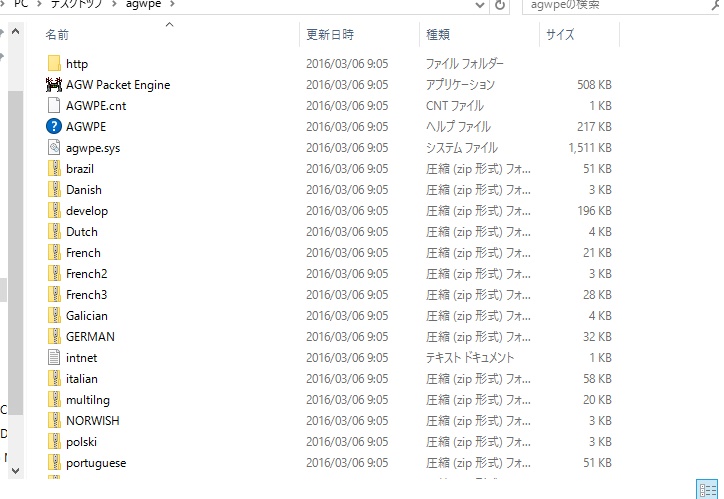Select the file name Danish
The height and width of the screenshot is (499, 724).
coord(84,190)
